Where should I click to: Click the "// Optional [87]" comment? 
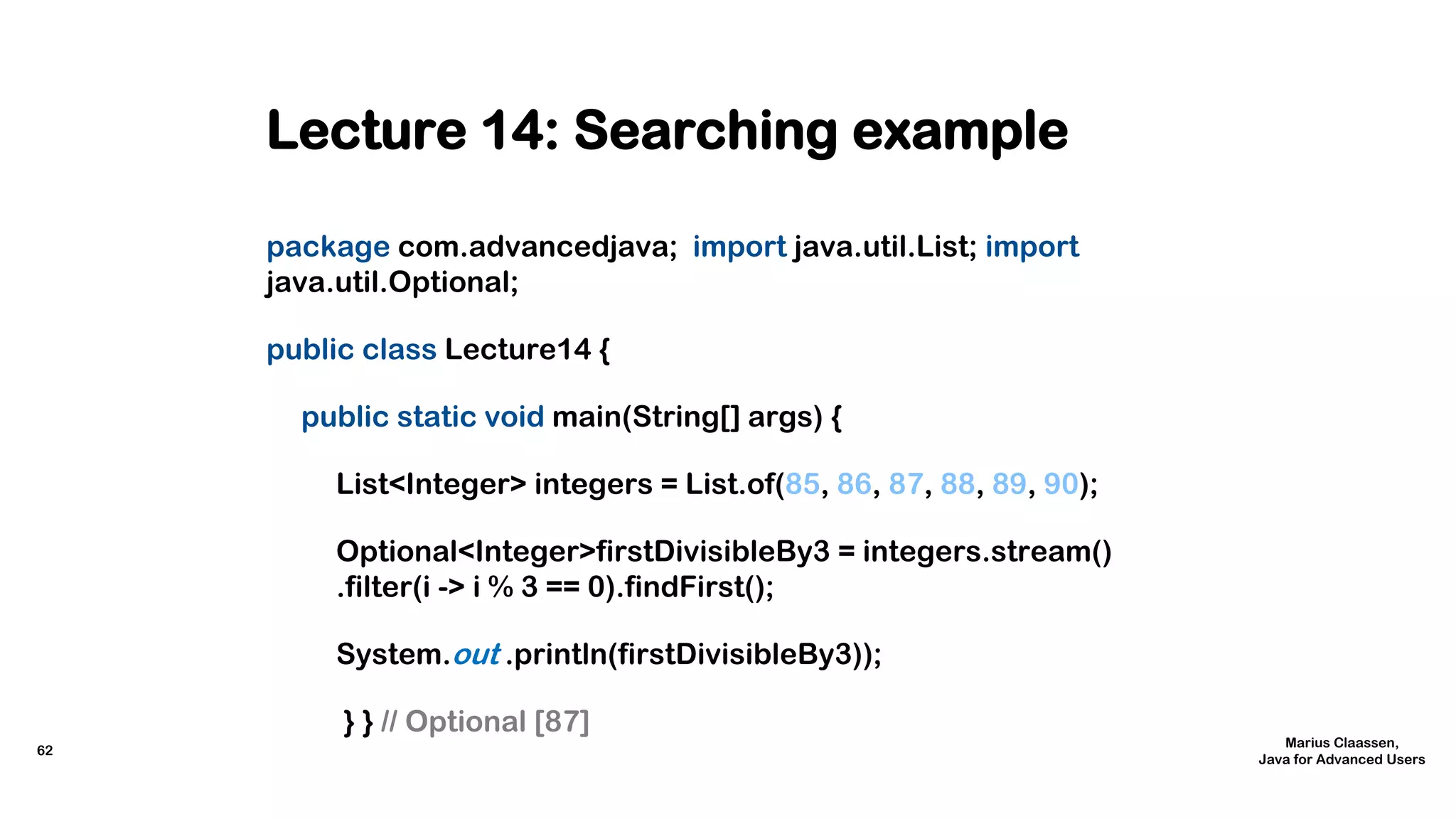485,722
